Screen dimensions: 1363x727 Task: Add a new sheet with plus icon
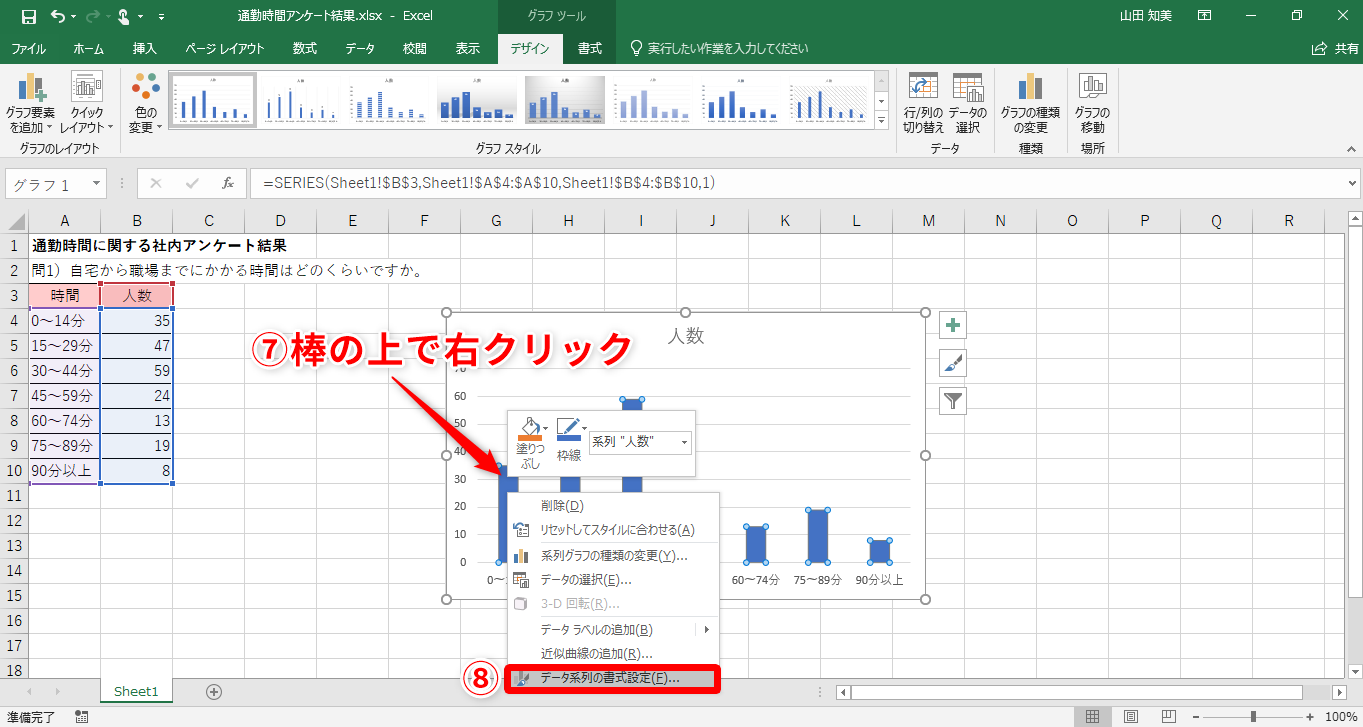(213, 691)
